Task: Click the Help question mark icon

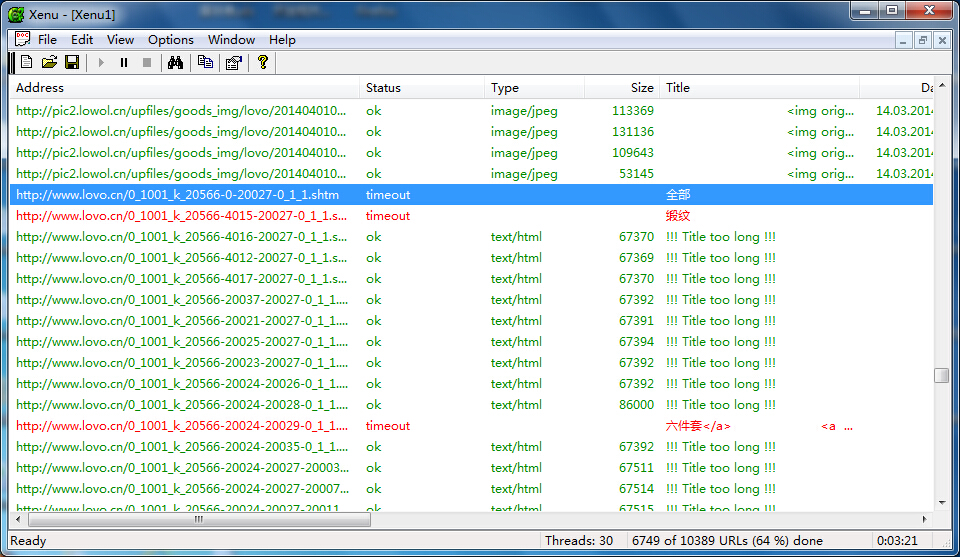Action: [263, 62]
